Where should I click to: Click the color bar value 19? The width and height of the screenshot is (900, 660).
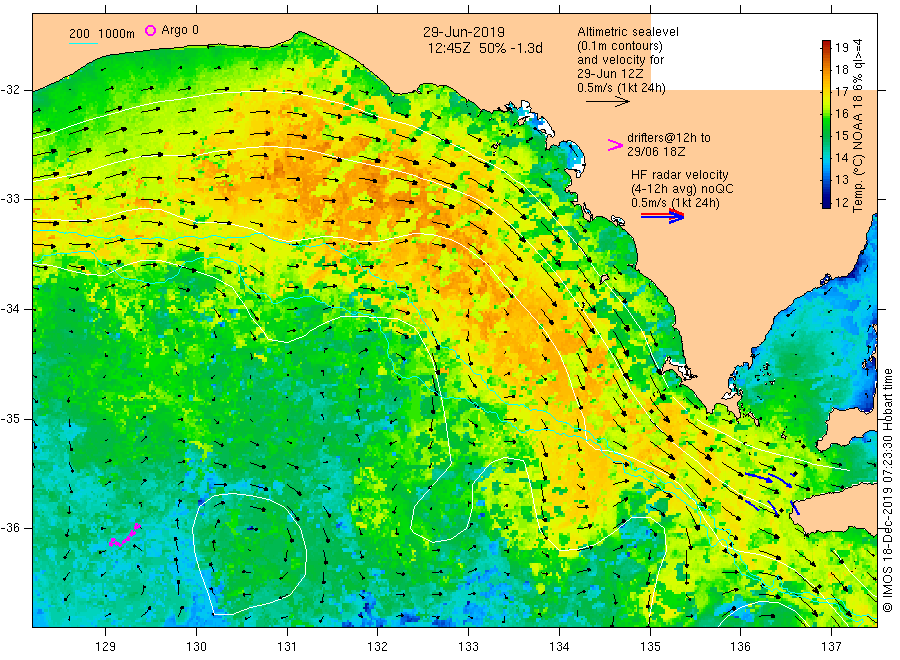(841, 48)
